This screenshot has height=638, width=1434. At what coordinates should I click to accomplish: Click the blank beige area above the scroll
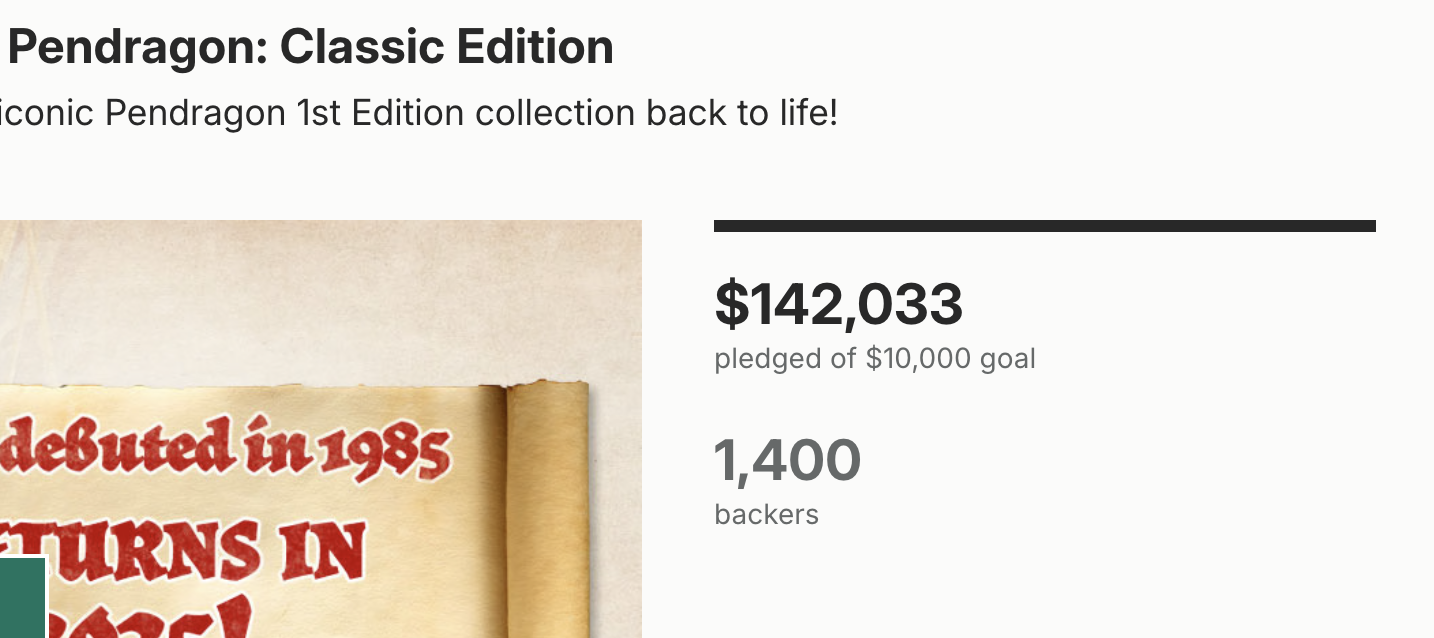point(320,300)
